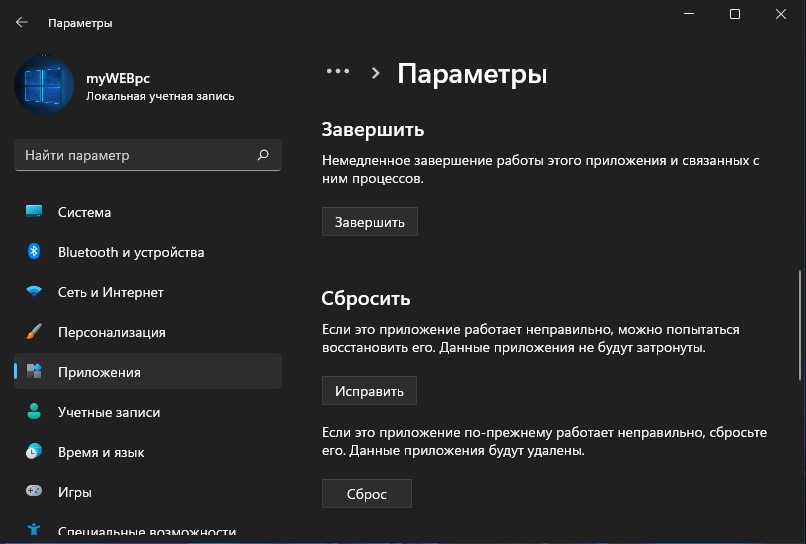
Task: Expand the breadcrumb ellipsis menu
Action: pos(338,71)
